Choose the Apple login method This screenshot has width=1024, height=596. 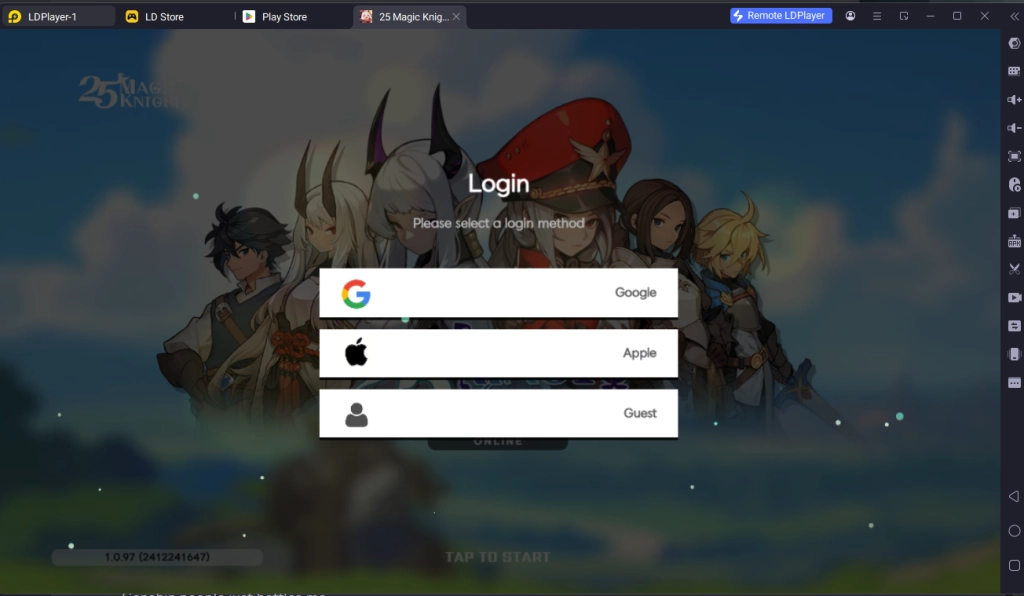click(x=498, y=353)
